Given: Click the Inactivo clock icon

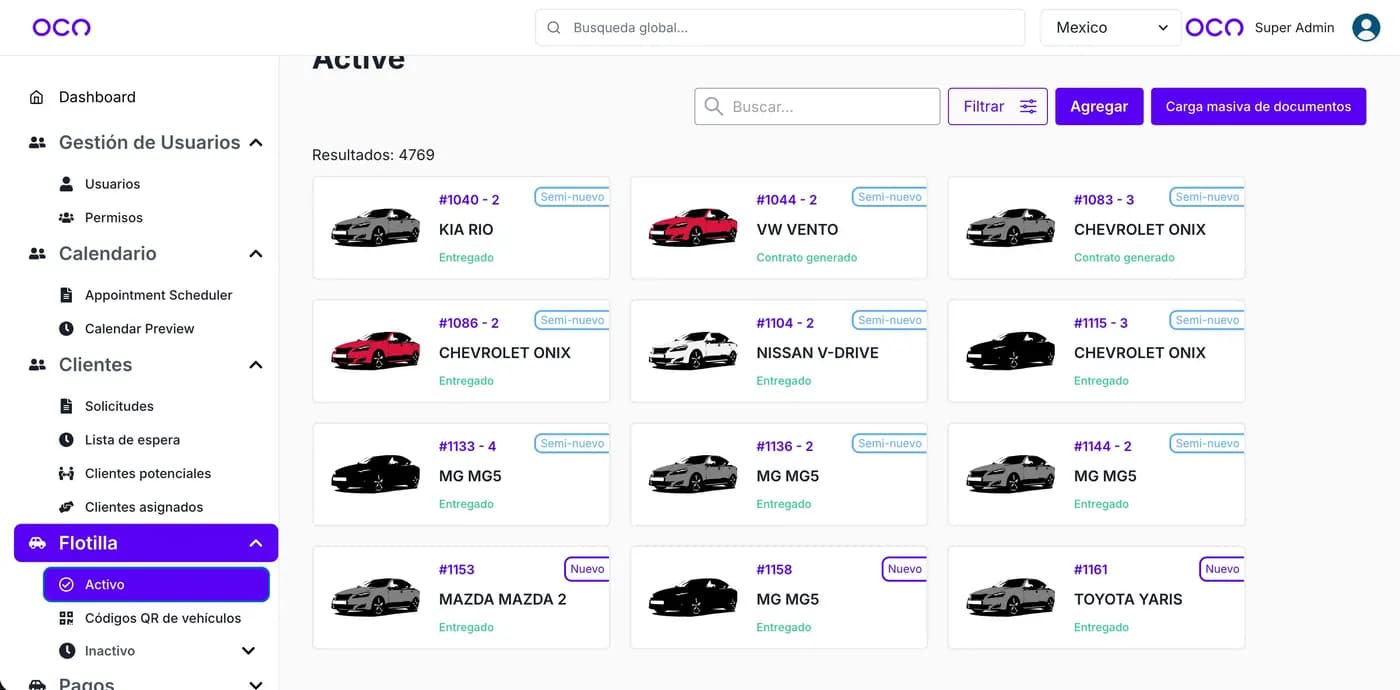Looking at the screenshot, I should click(x=66, y=651).
